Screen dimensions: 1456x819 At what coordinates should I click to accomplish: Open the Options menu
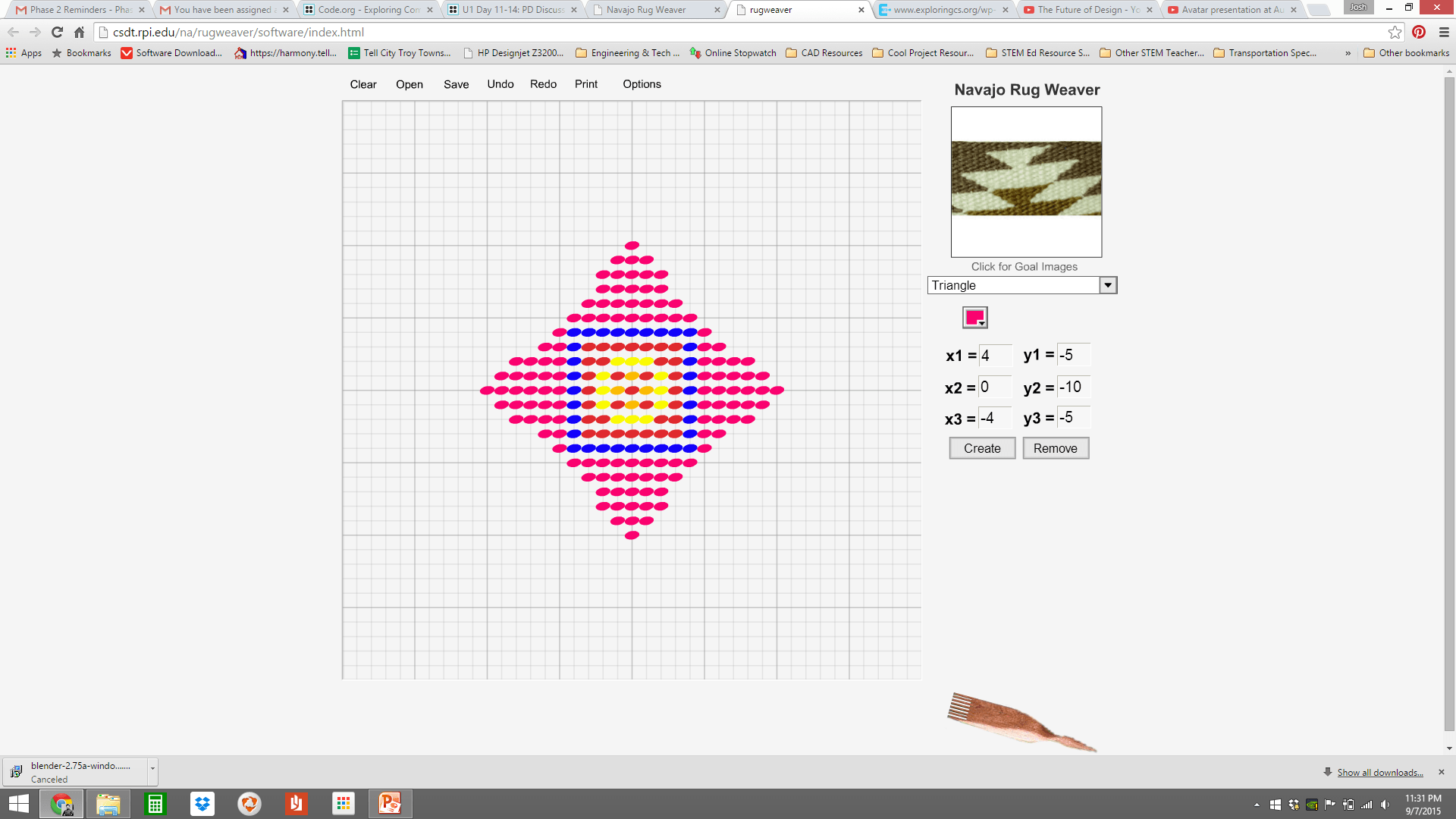tap(642, 84)
